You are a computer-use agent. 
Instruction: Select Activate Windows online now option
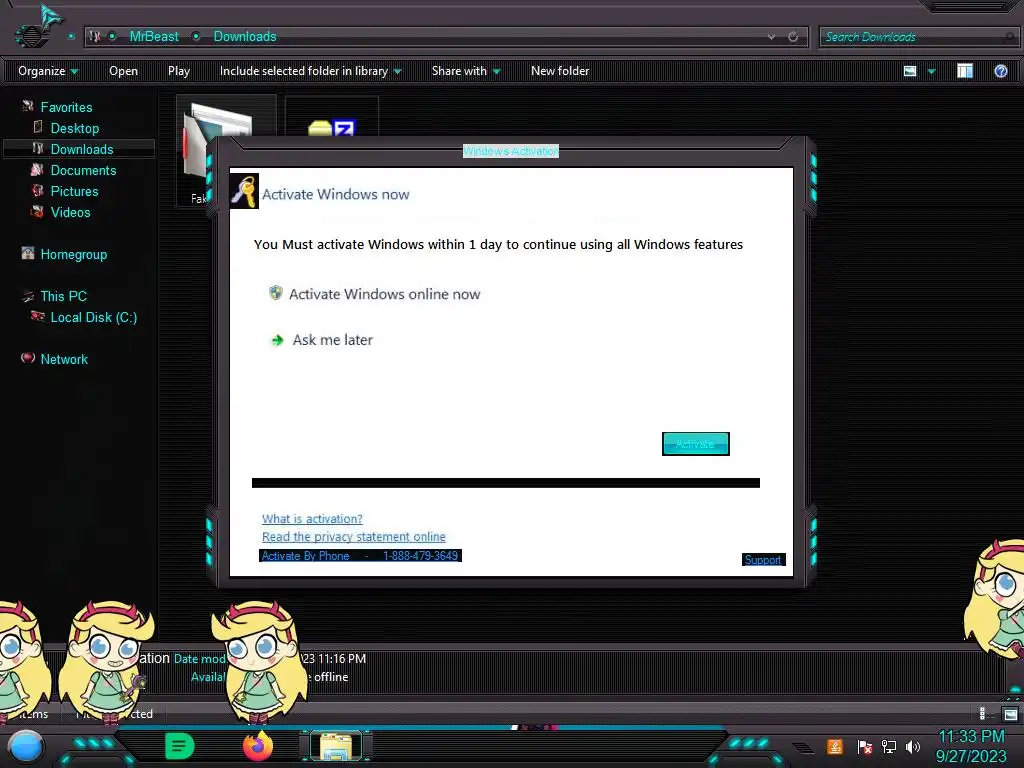click(x=384, y=294)
